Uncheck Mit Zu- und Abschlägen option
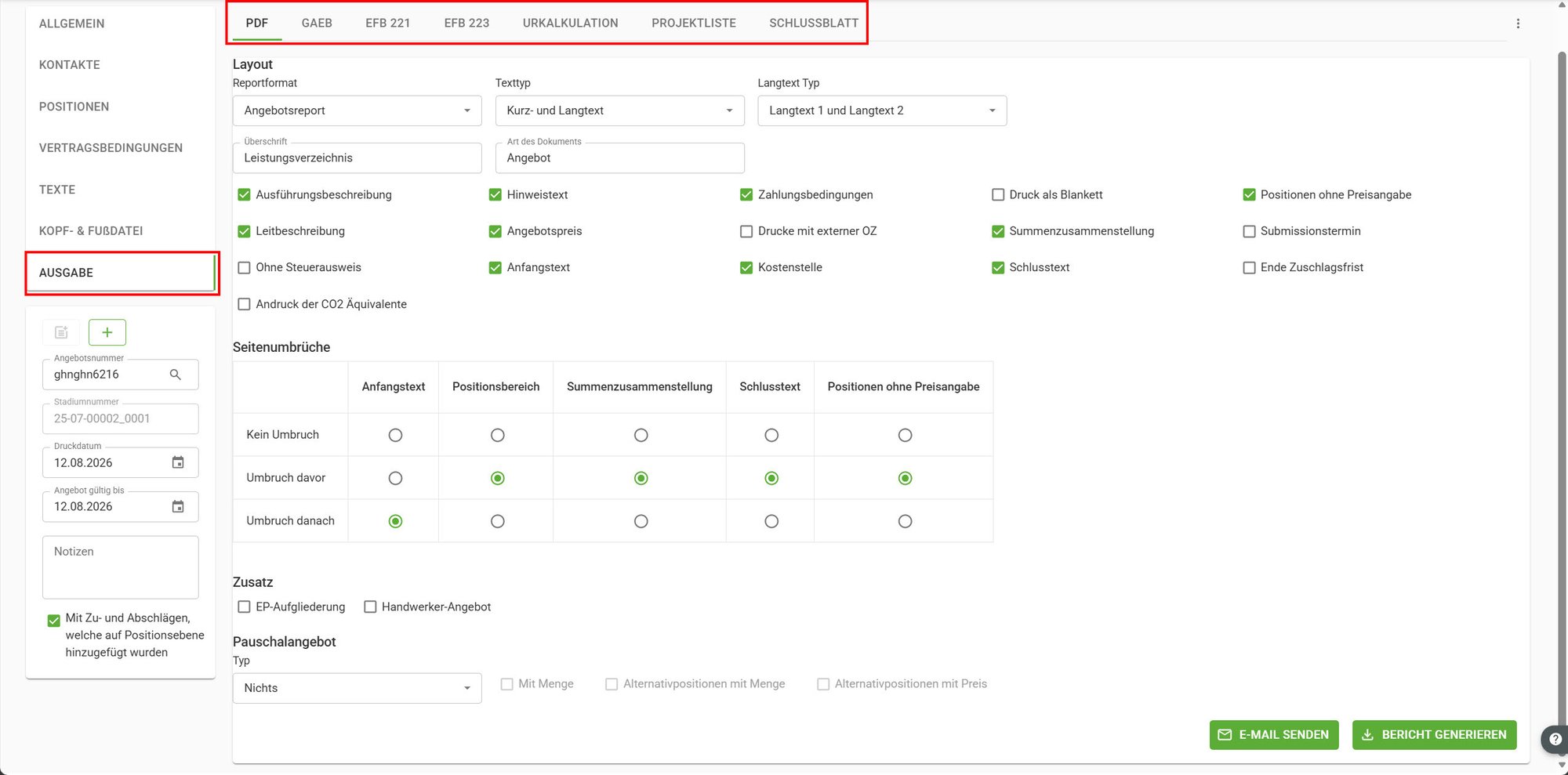The height and width of the screenshot is (775, 1568). tap(53, 621)
